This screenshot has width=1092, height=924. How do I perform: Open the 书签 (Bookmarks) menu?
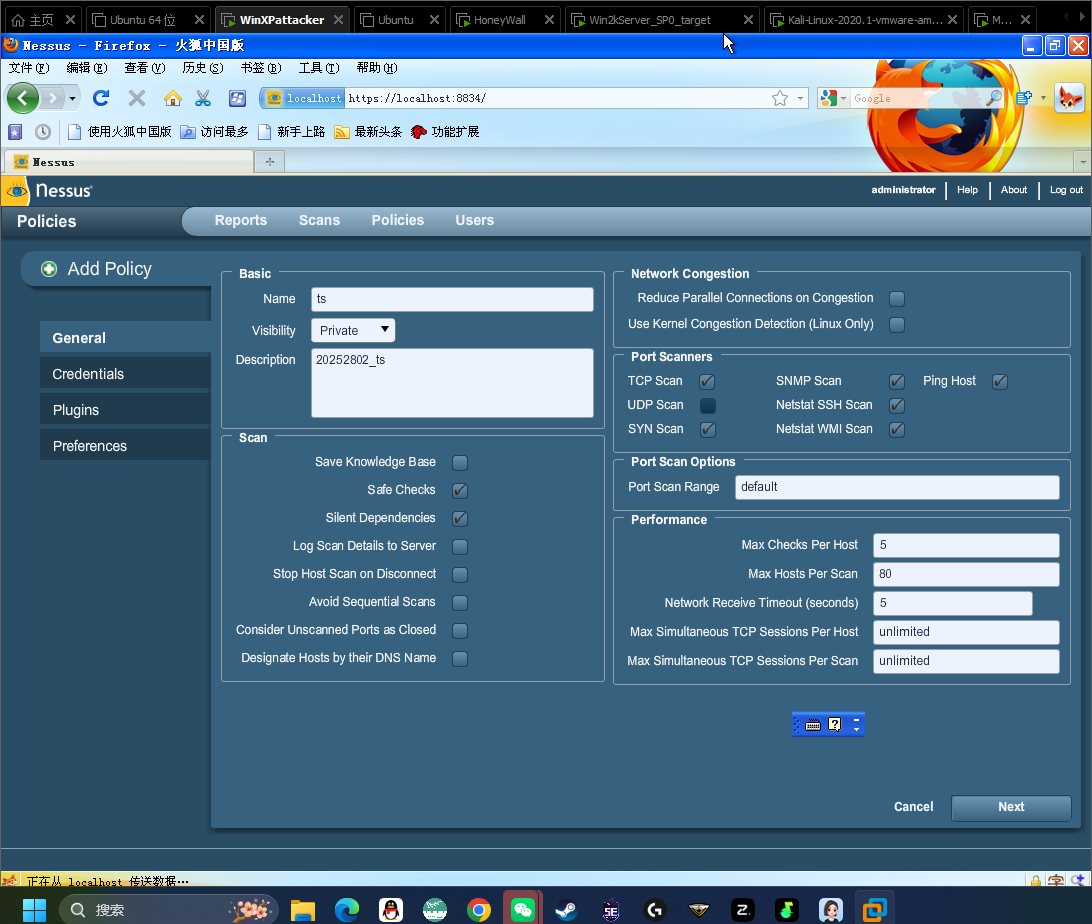(x=261, y=68)
